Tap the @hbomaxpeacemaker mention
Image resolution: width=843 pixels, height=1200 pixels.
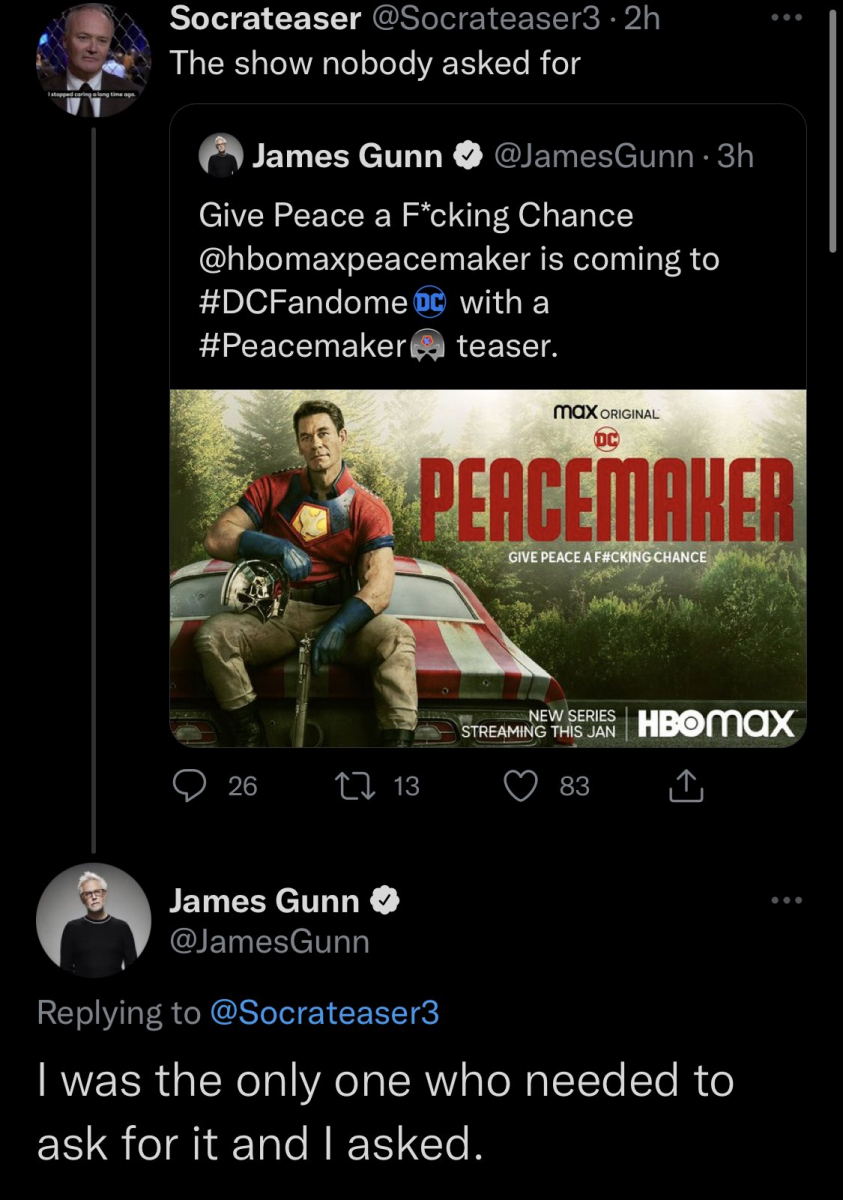[364, 259]
